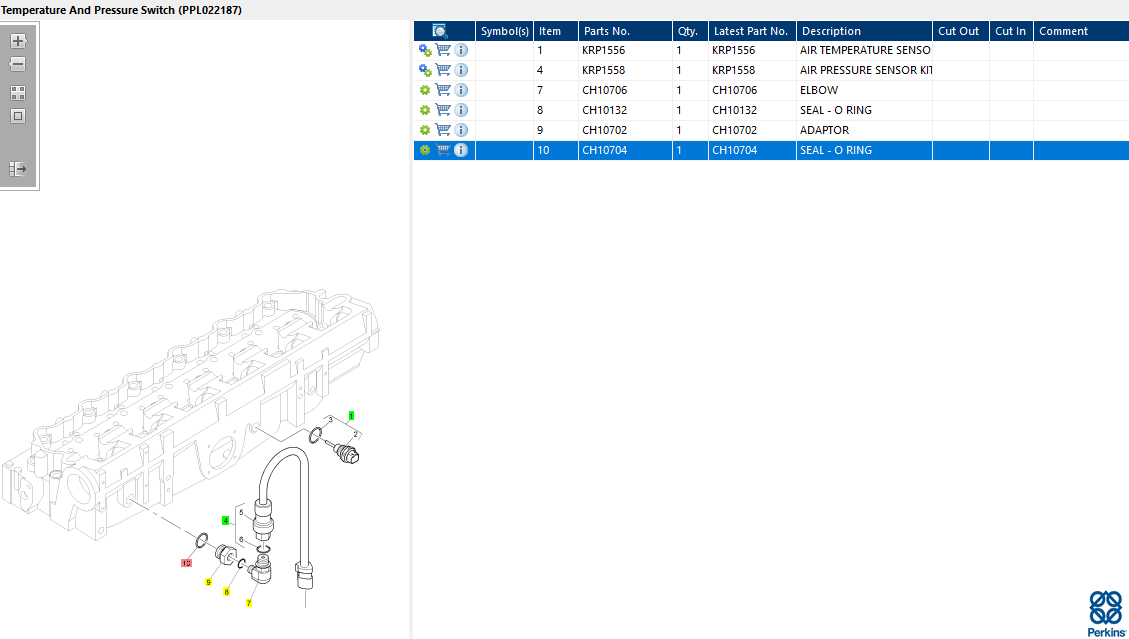Click gear icon for item 1 KRP1556

coord(425,50)
